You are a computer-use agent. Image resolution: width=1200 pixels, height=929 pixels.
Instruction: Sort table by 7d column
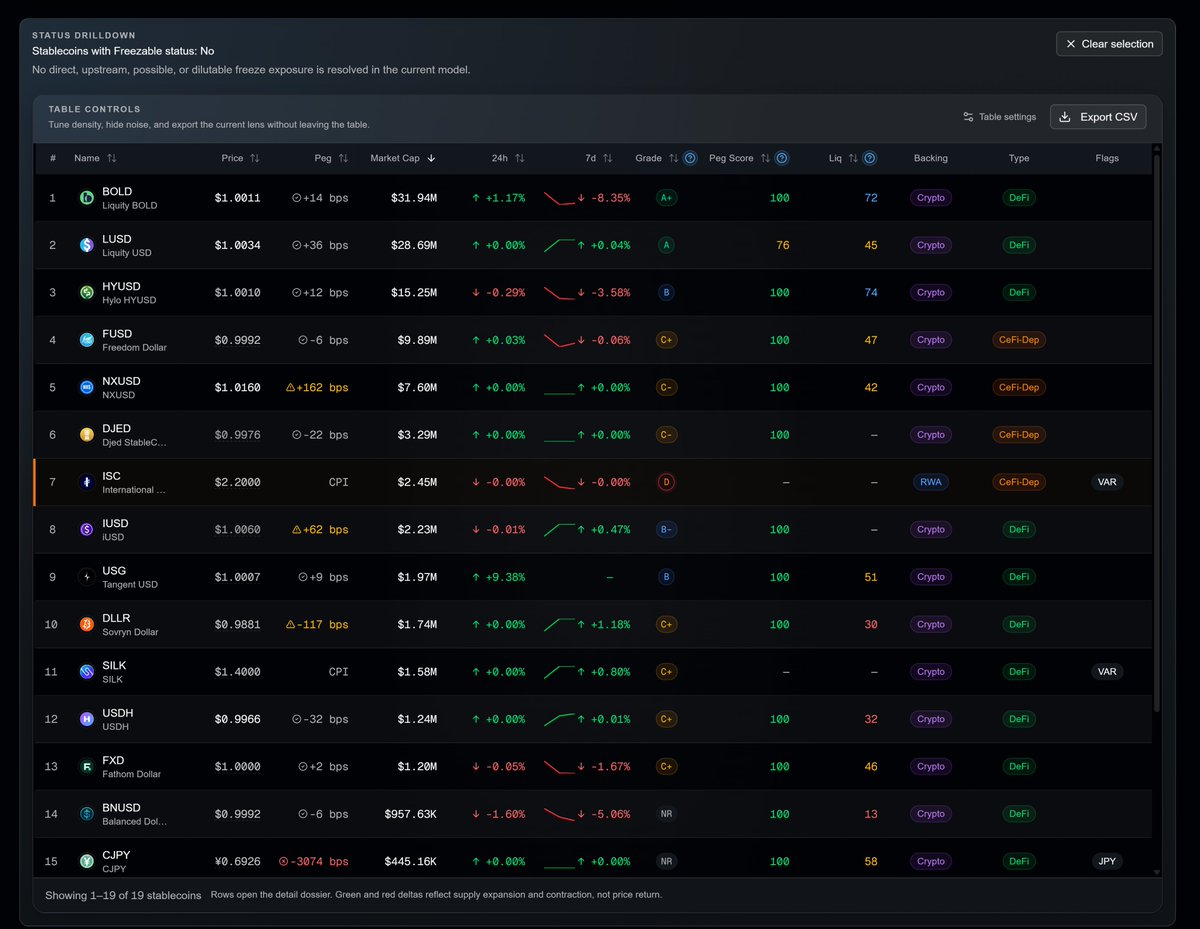(599, 158)
